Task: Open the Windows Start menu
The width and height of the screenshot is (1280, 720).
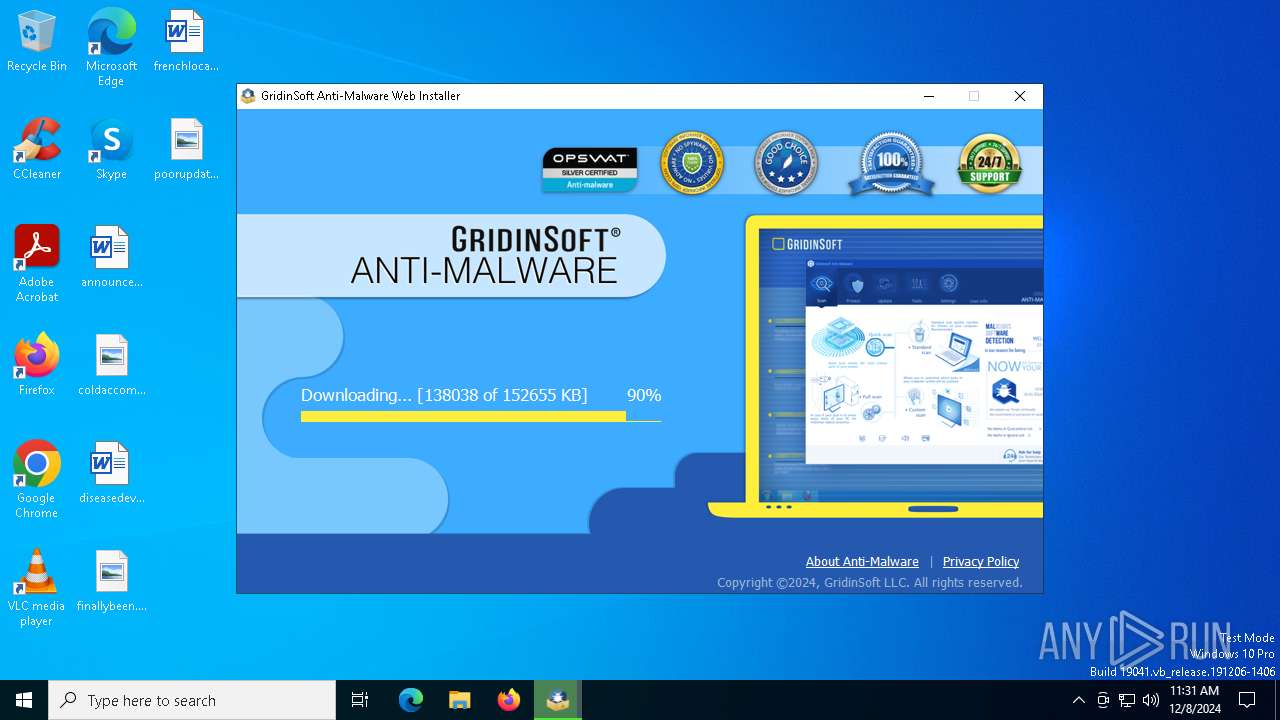Action: [24, 700]
